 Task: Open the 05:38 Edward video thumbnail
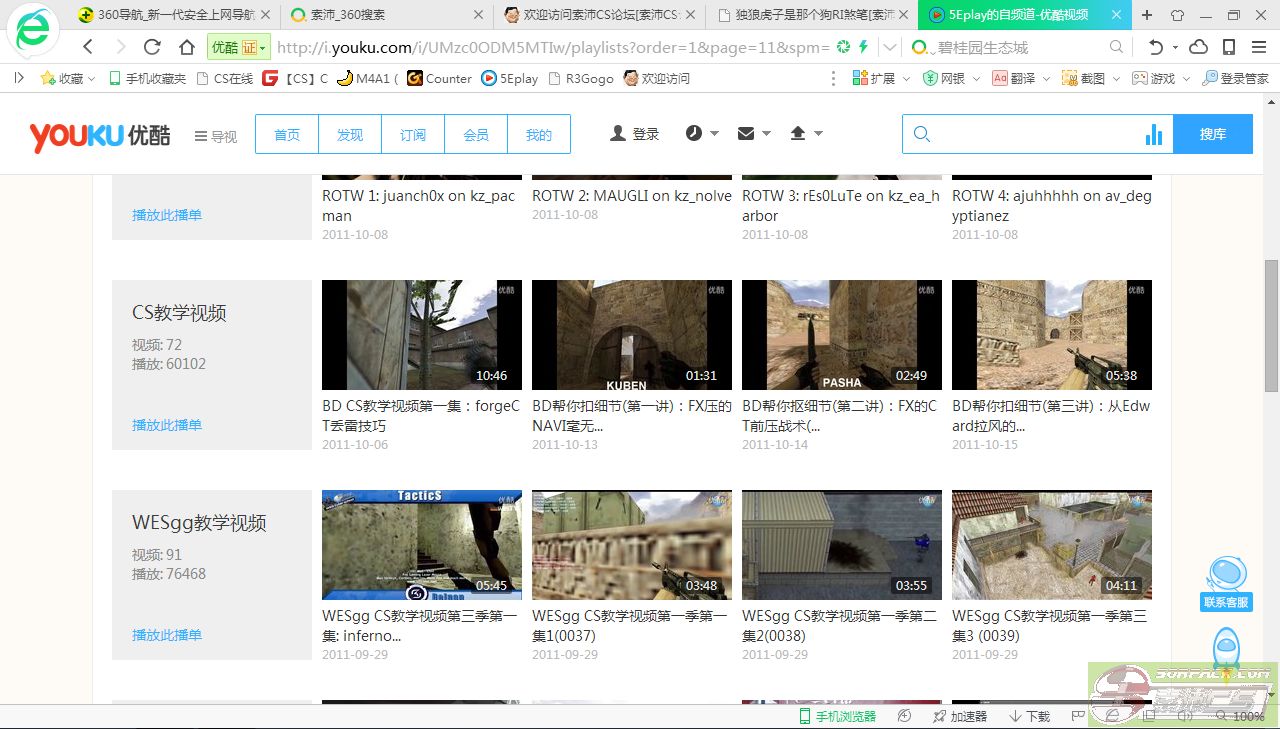(1052, 335)
